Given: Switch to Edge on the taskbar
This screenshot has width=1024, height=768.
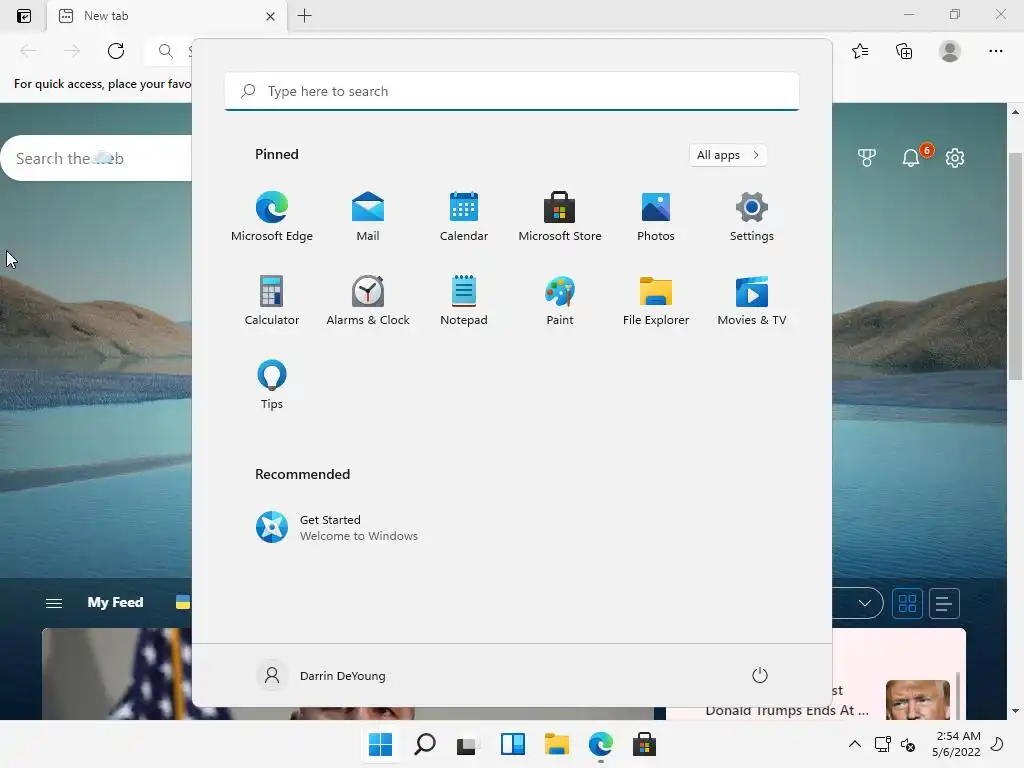Looking at the screenshot, I should click(601, 744).
